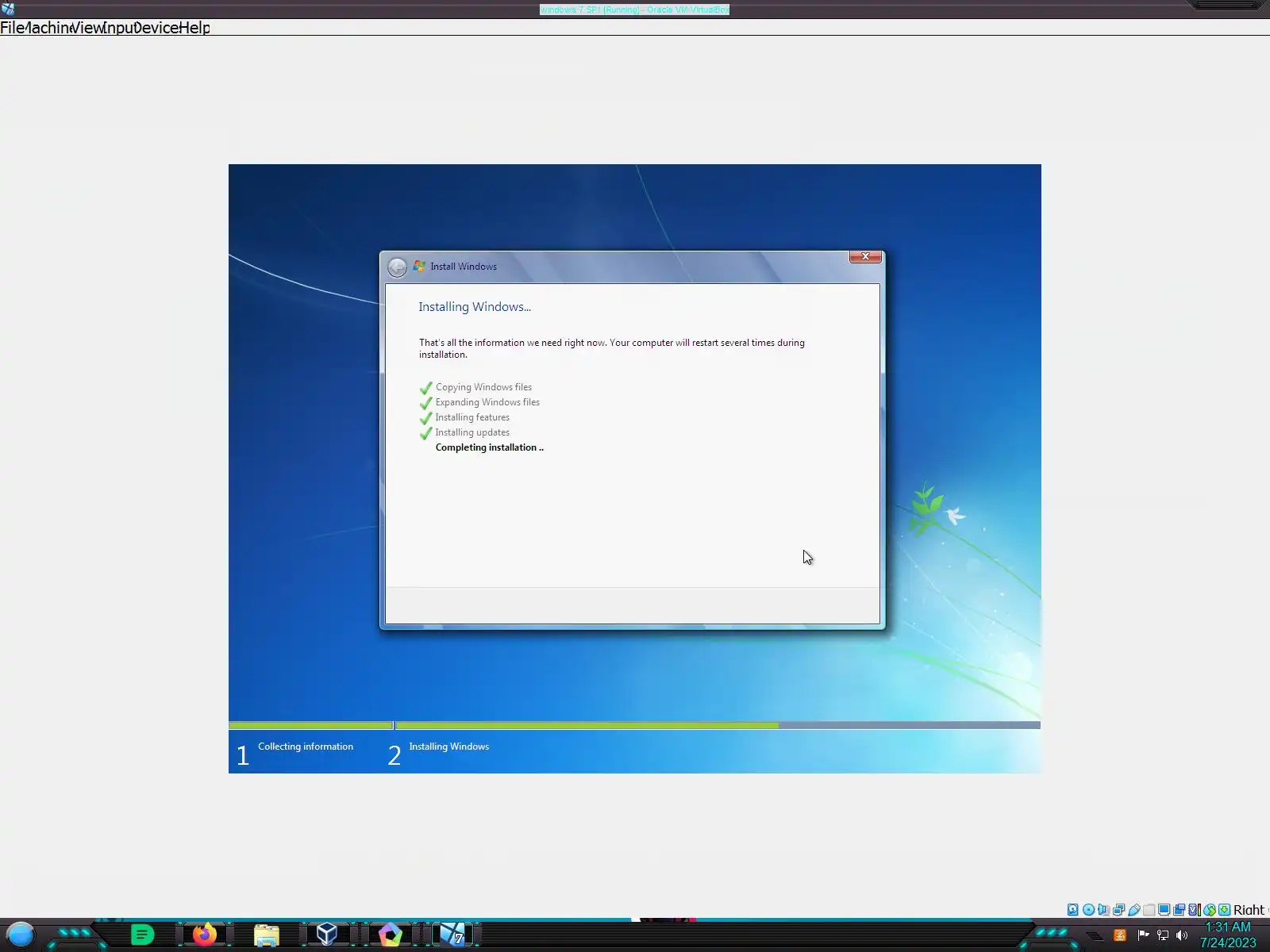
Task: Click the optical disc status icon
Action: point(1088,910)
